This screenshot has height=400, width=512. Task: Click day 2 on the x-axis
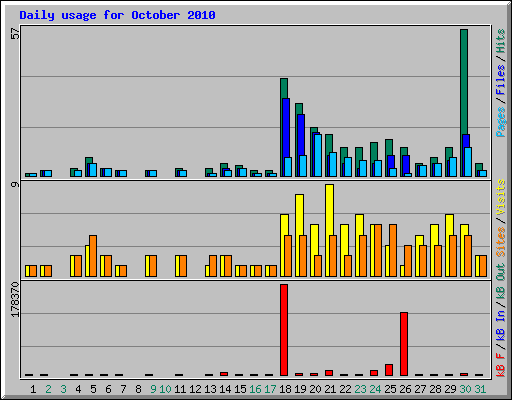(x=48, y=389)
